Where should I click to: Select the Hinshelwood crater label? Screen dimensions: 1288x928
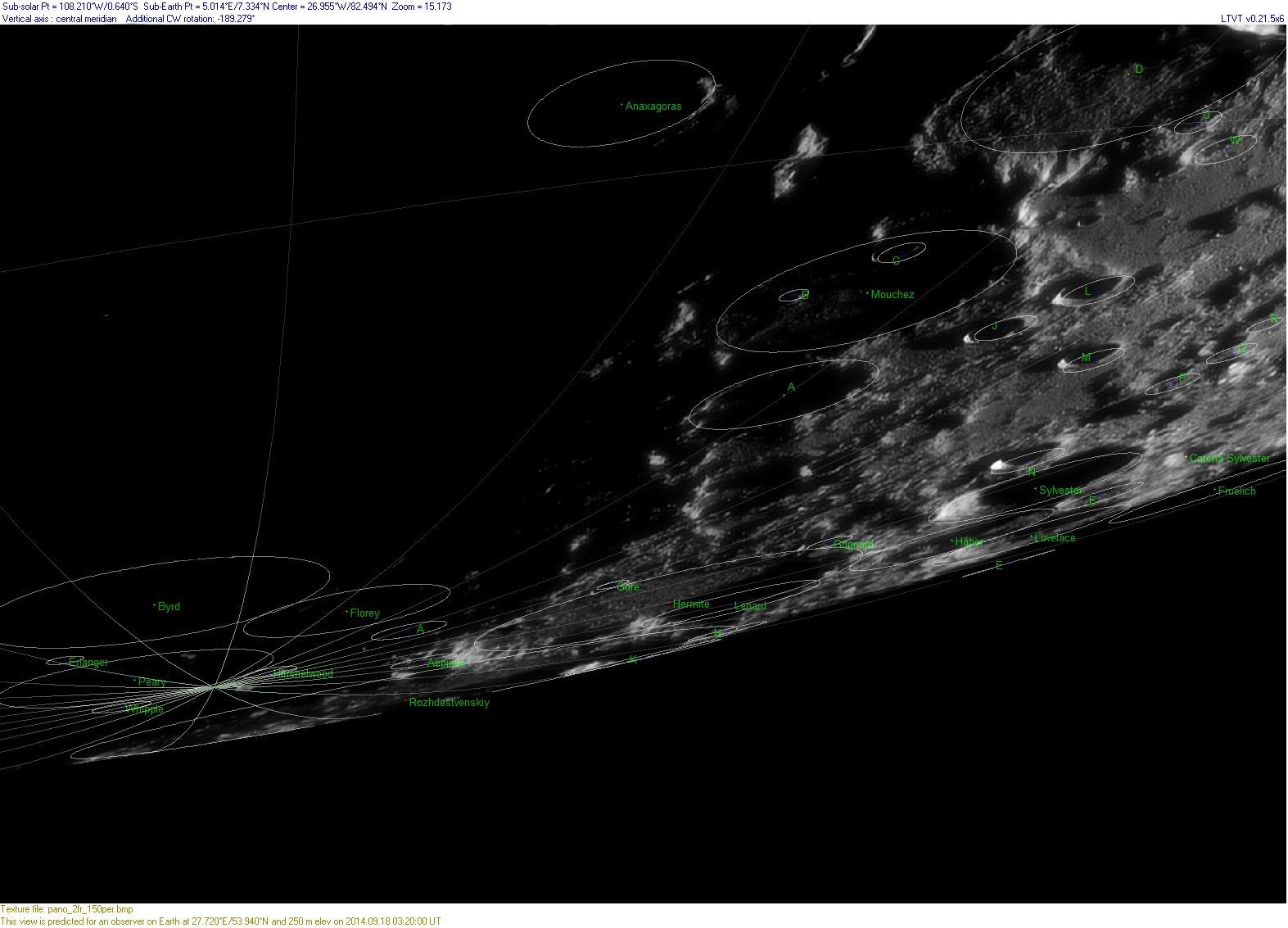[x=304, y=674]
